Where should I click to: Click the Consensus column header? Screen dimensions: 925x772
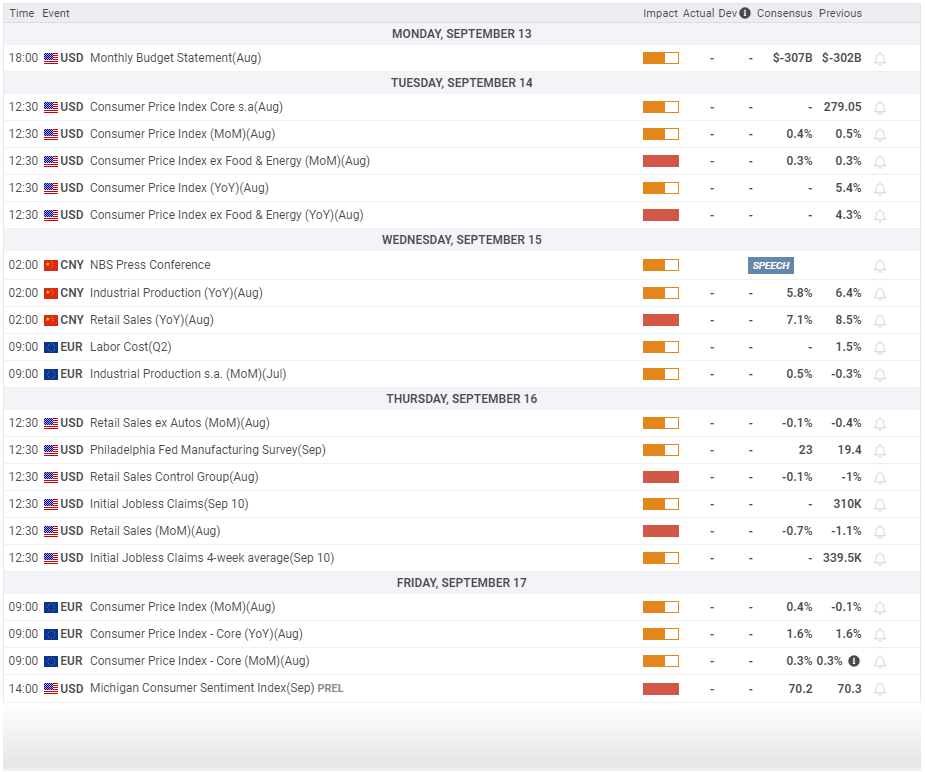point(784,13)
